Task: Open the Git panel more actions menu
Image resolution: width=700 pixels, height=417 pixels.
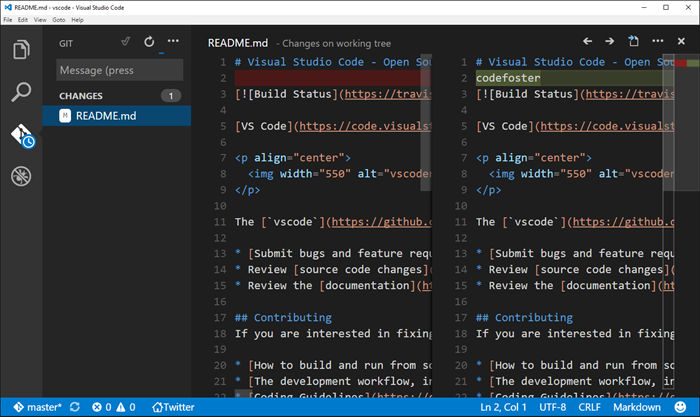Action: click(173, 42)
